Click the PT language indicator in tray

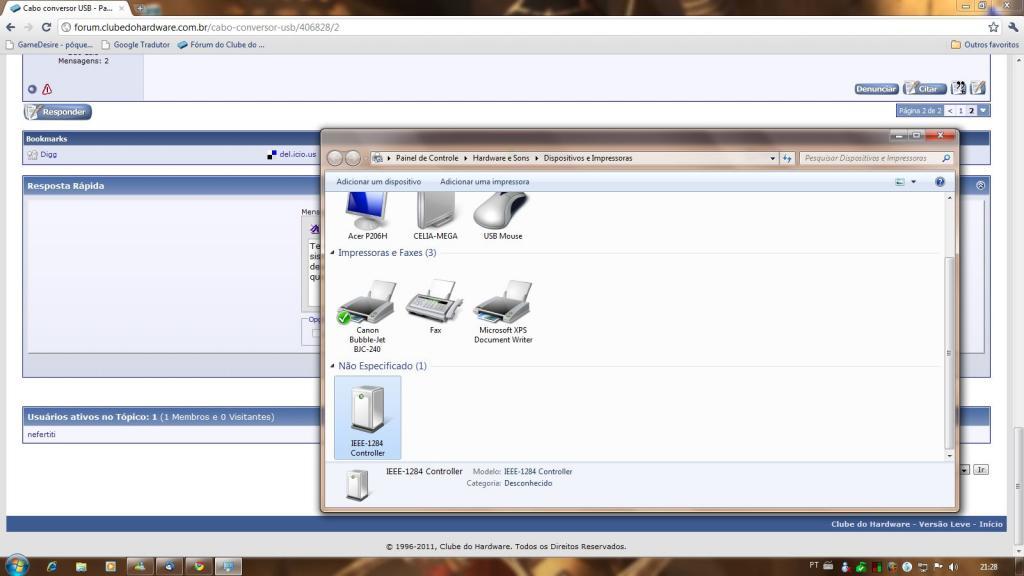[x=814, y=566]
